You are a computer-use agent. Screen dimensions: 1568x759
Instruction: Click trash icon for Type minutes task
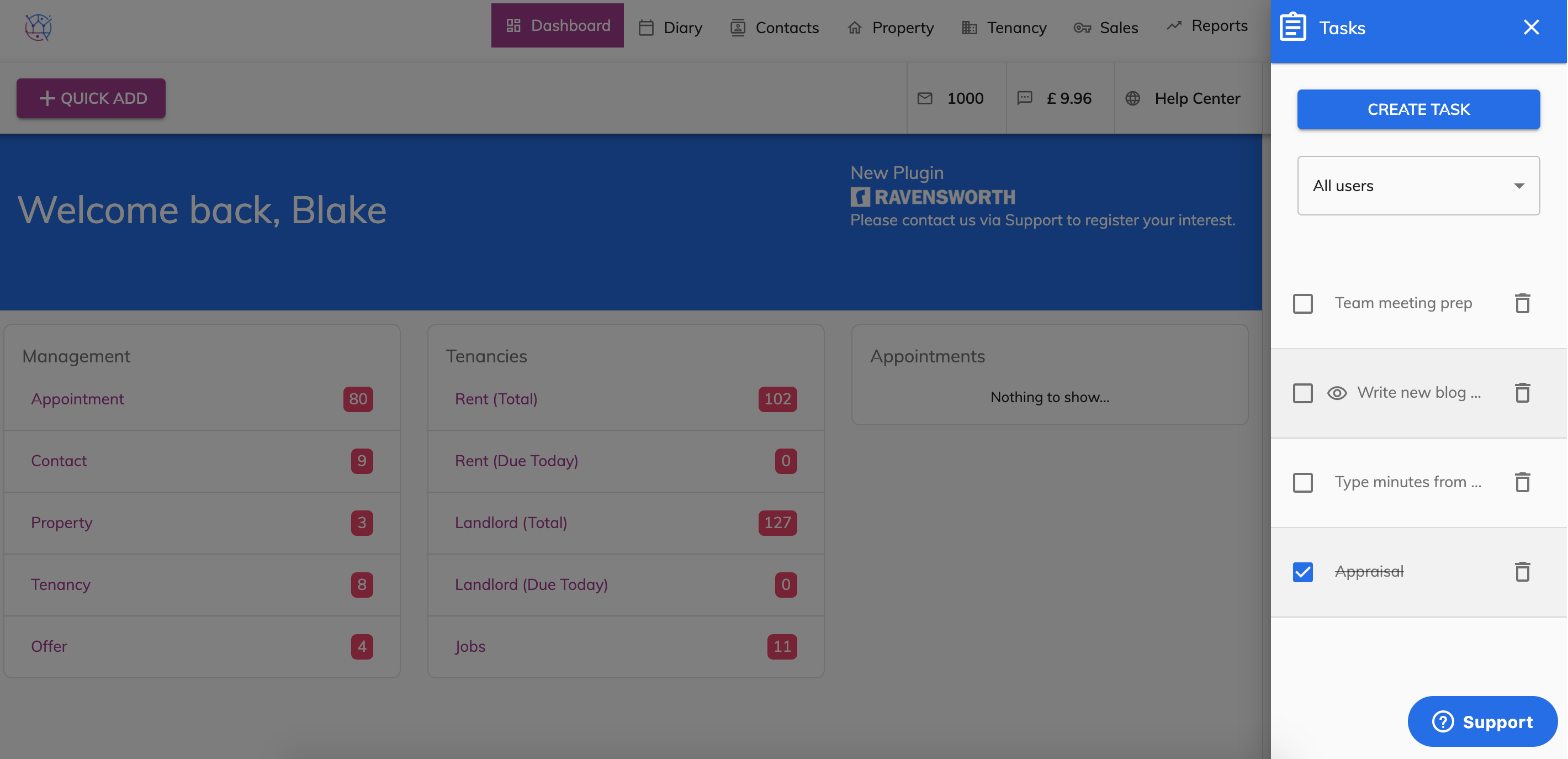point(1522,482)
